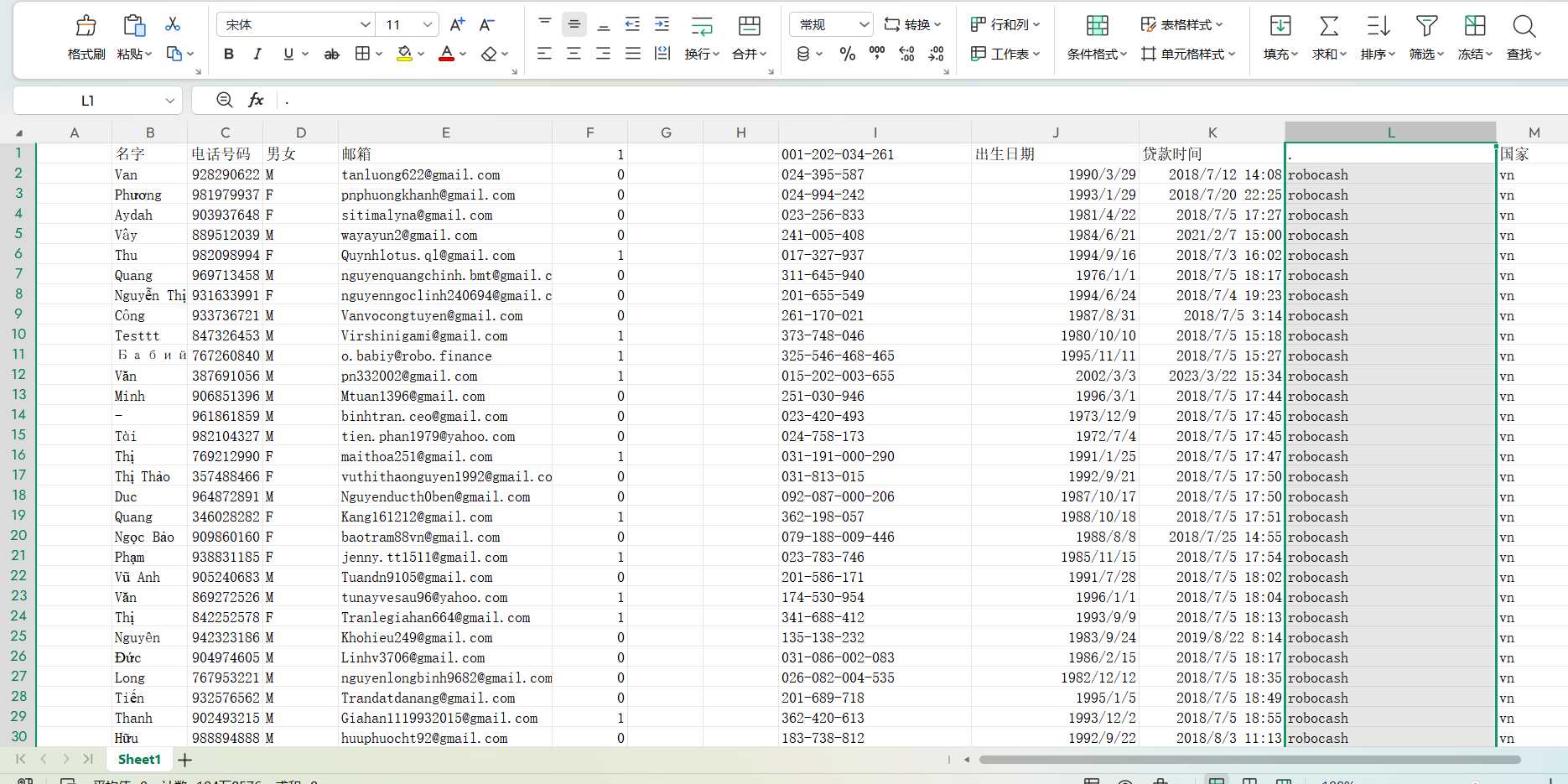Toggle Underline formatting
This screenshot has width=1568, height=784.
tap(288, 54)
